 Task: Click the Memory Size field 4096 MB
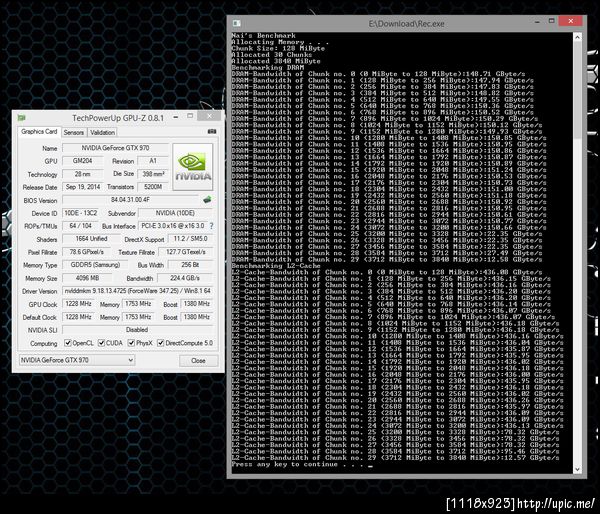click(87, 278)
